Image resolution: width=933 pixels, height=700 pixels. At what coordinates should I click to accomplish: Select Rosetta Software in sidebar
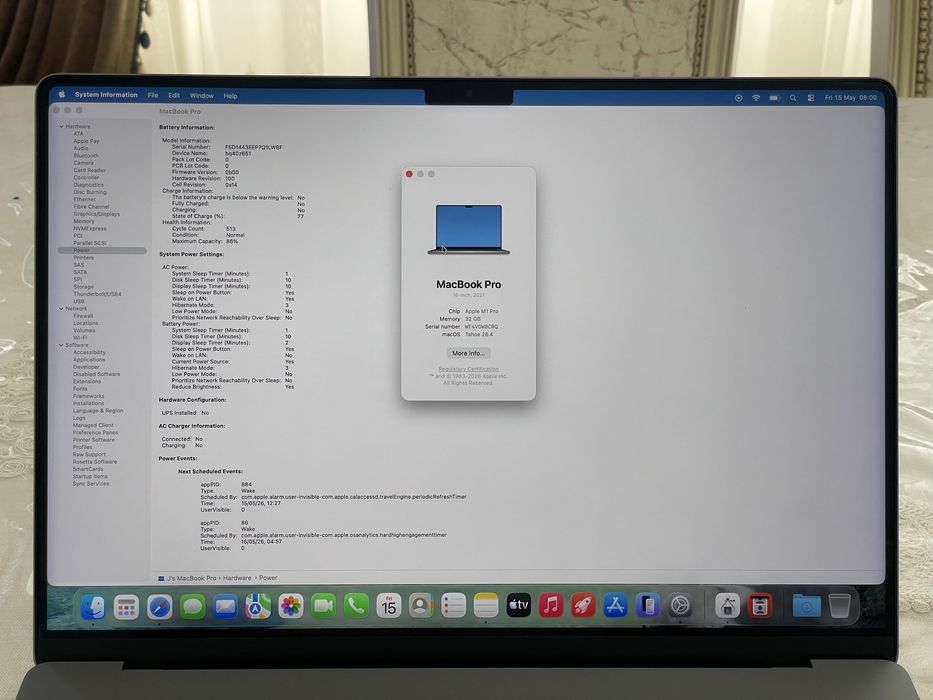pos(95,461)
